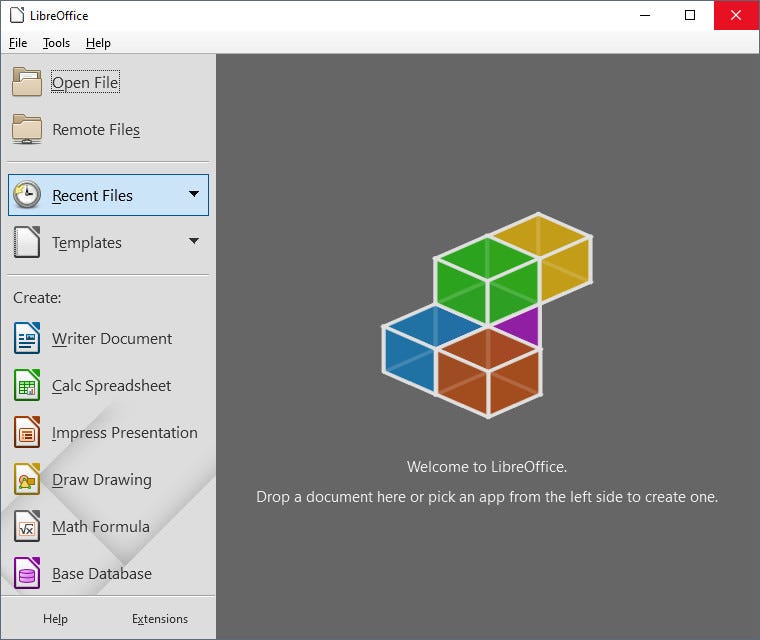The width and height of the screenshot is (760, 640).
Task: Create a new Impress Presentation
Action: 125,432
